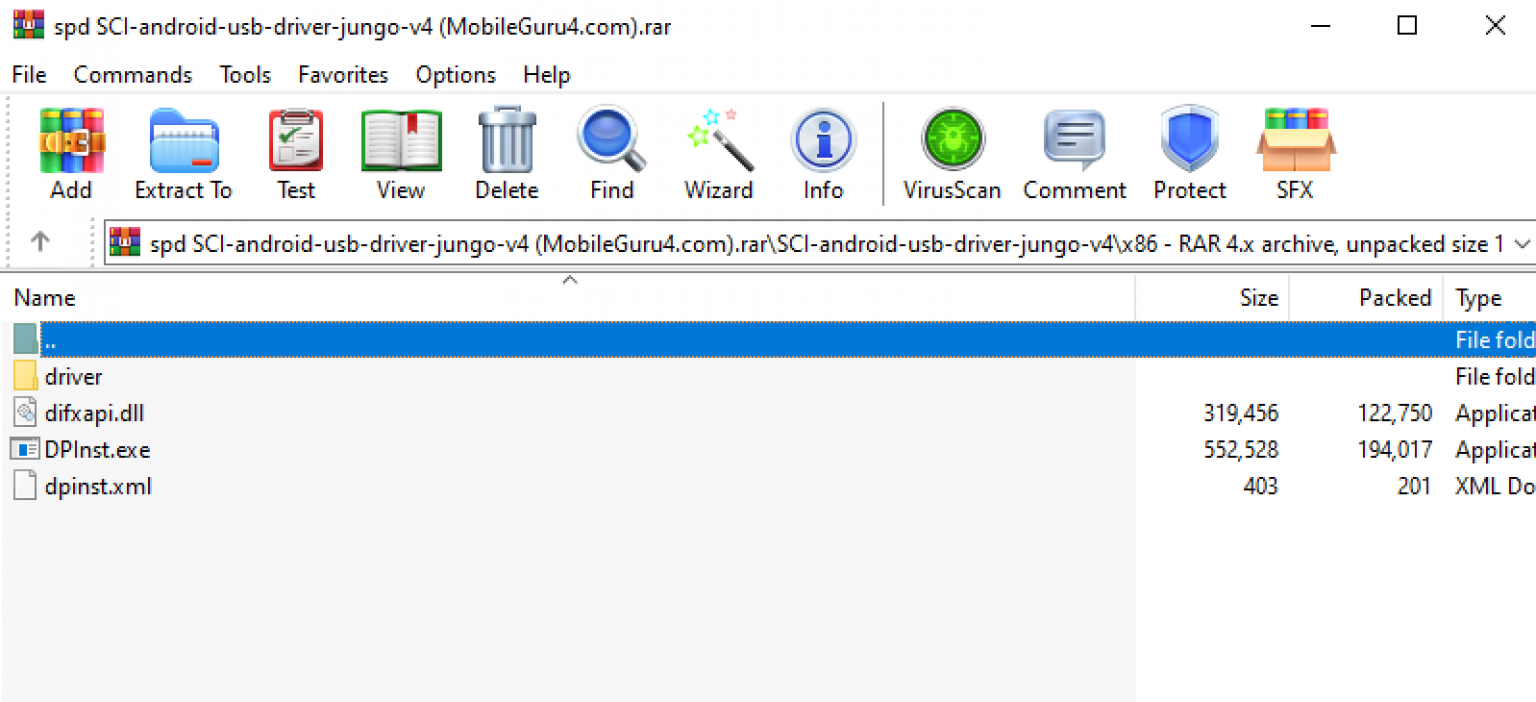The image size is (1536, 702).
Task: Click the Add archive icon
Action: pos(70,150)
